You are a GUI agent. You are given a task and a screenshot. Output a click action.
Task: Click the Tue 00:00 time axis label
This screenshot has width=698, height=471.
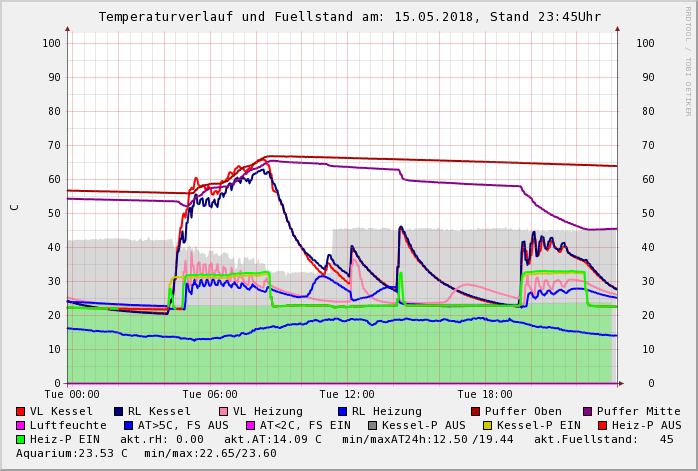(x=72, y=394)
